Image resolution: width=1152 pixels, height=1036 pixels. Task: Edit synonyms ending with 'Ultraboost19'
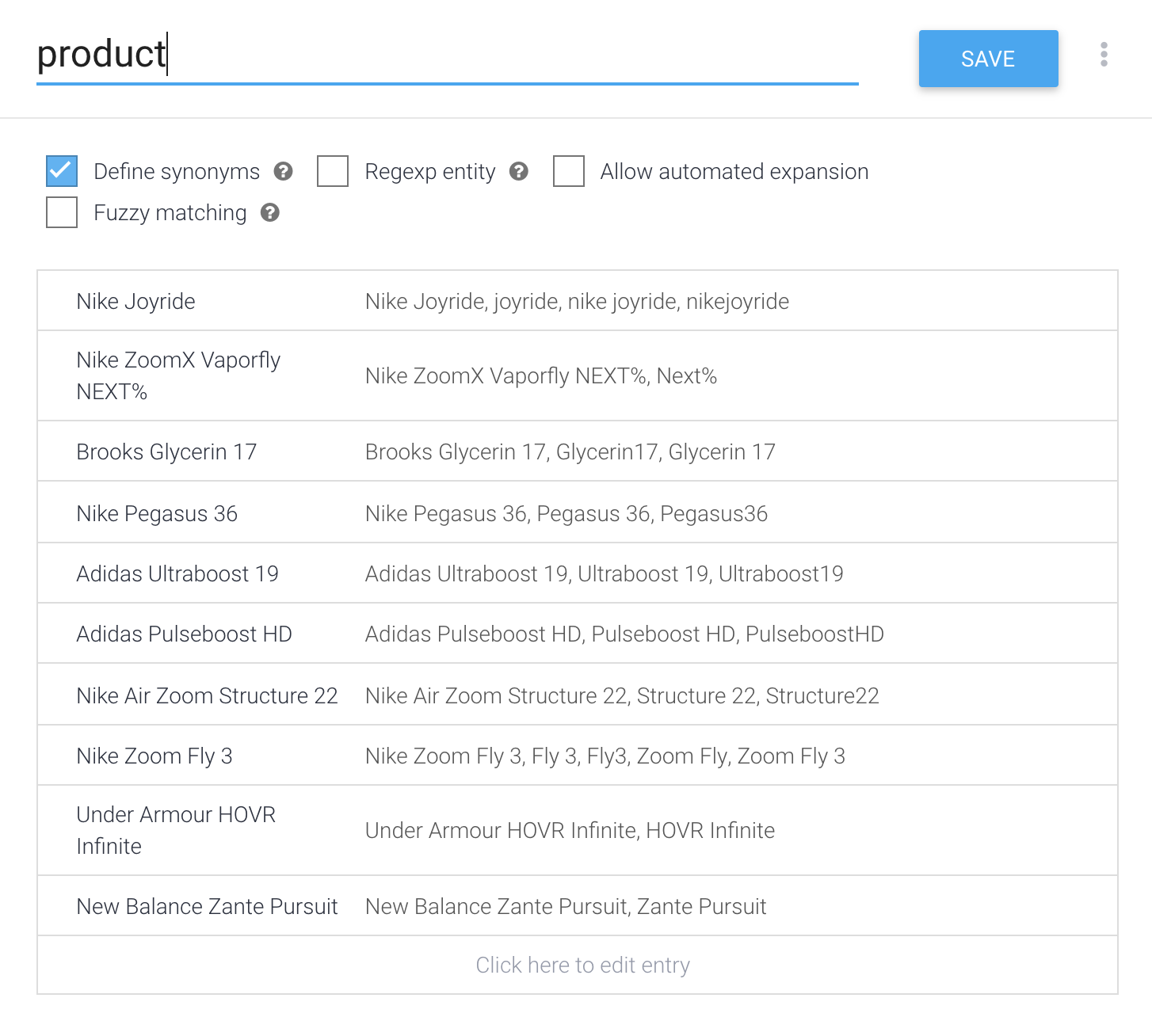tap(604, 573)
